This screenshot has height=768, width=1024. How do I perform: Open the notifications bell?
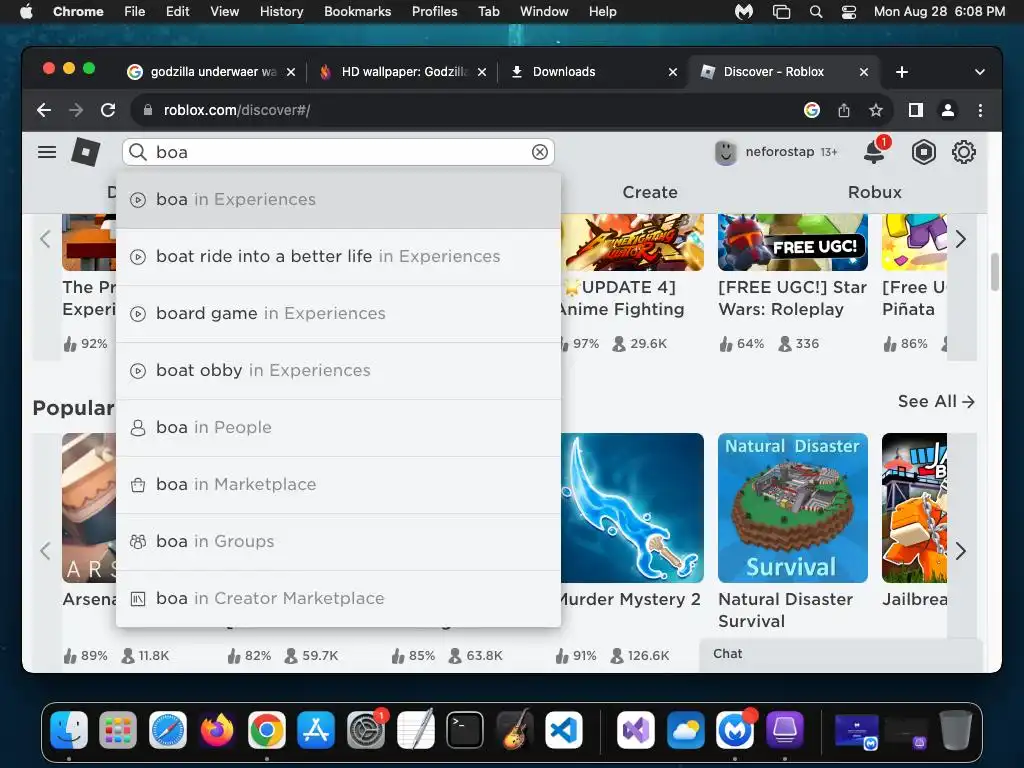click(874, 152)
